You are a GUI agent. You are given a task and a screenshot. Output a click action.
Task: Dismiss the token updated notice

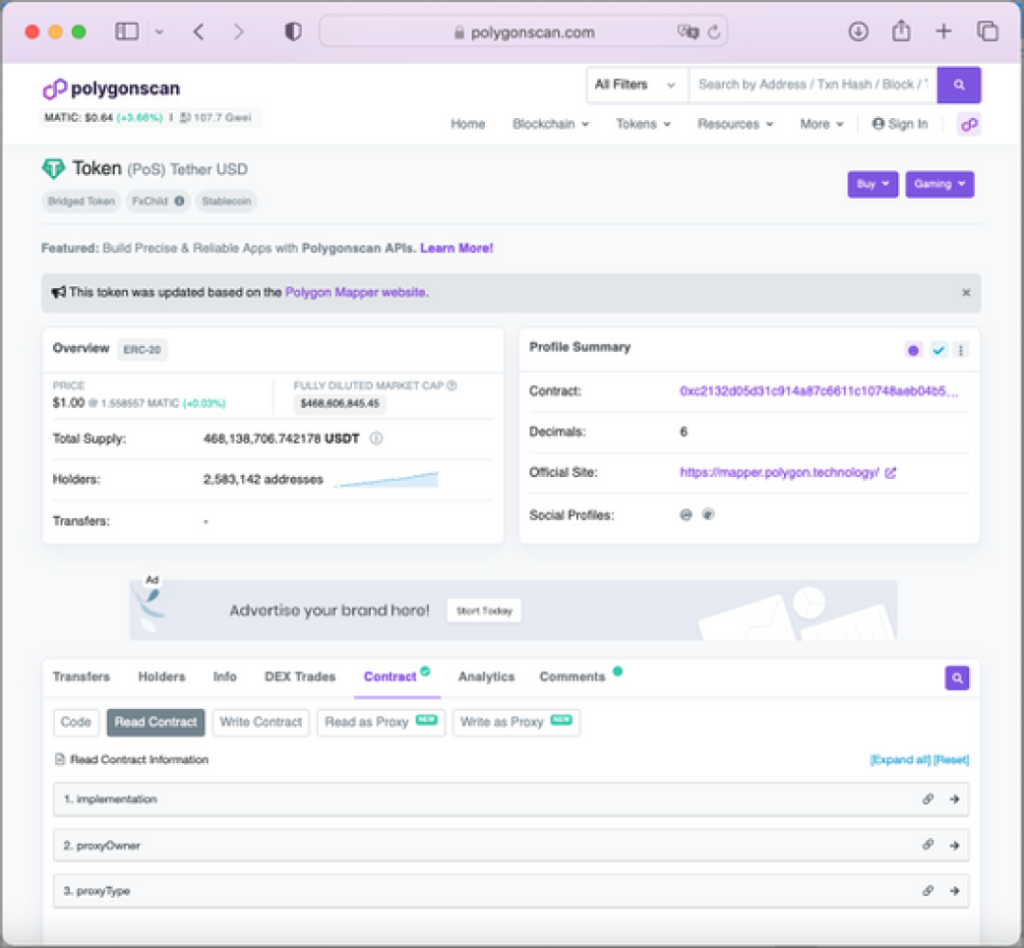coord(966,292)
